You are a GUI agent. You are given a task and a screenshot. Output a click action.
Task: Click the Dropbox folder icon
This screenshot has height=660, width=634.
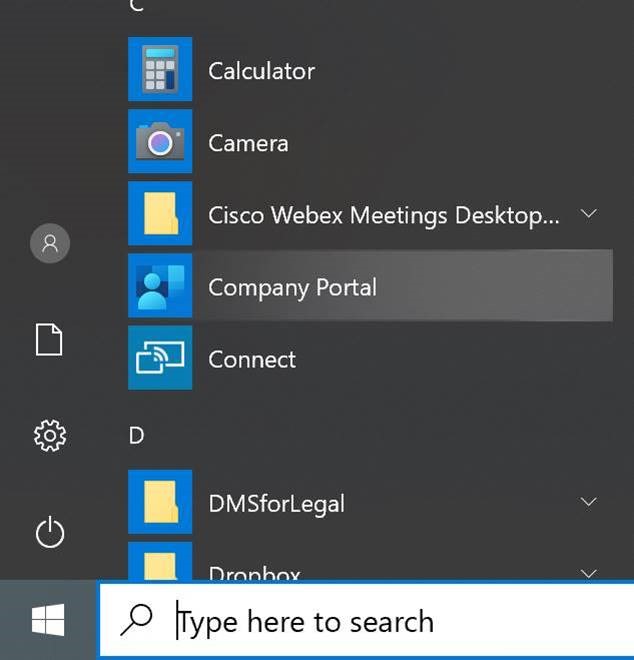tap(160, 562)
